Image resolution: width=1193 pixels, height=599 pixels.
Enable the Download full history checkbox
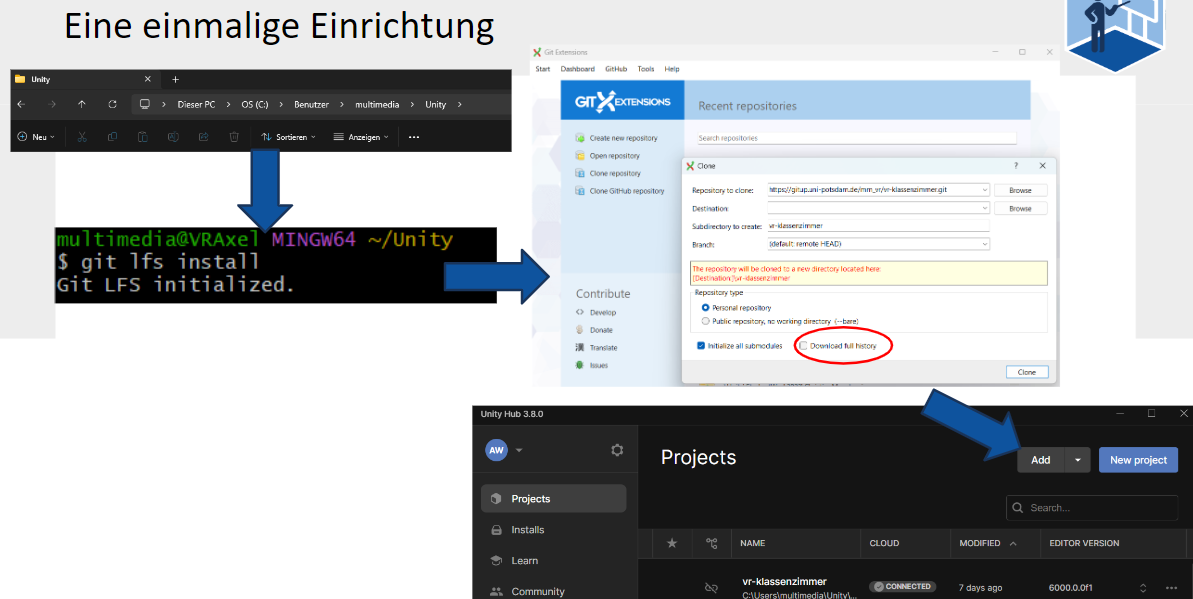click(802, 346)
